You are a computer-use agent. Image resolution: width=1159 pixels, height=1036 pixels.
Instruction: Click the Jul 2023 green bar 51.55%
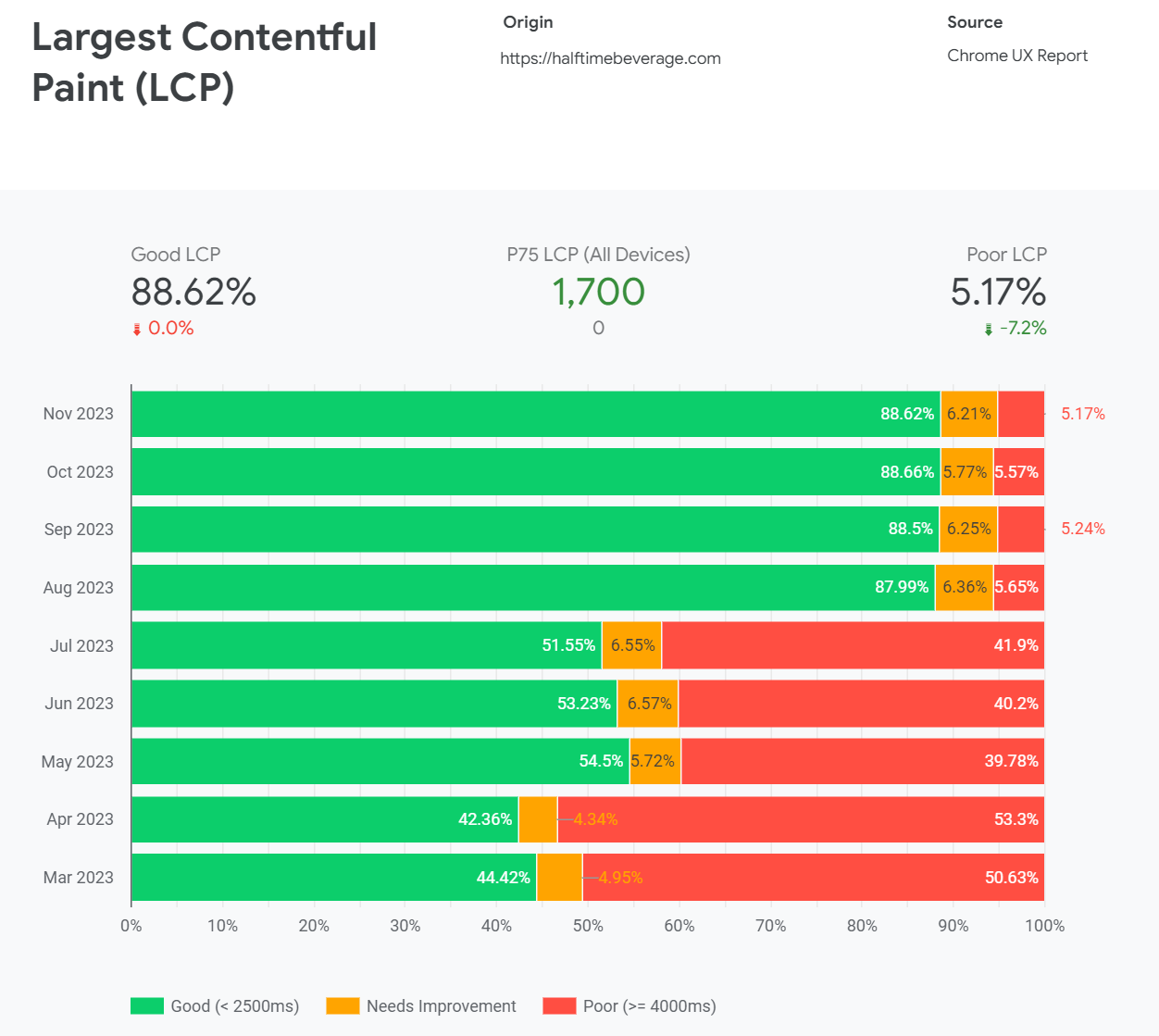367,645
